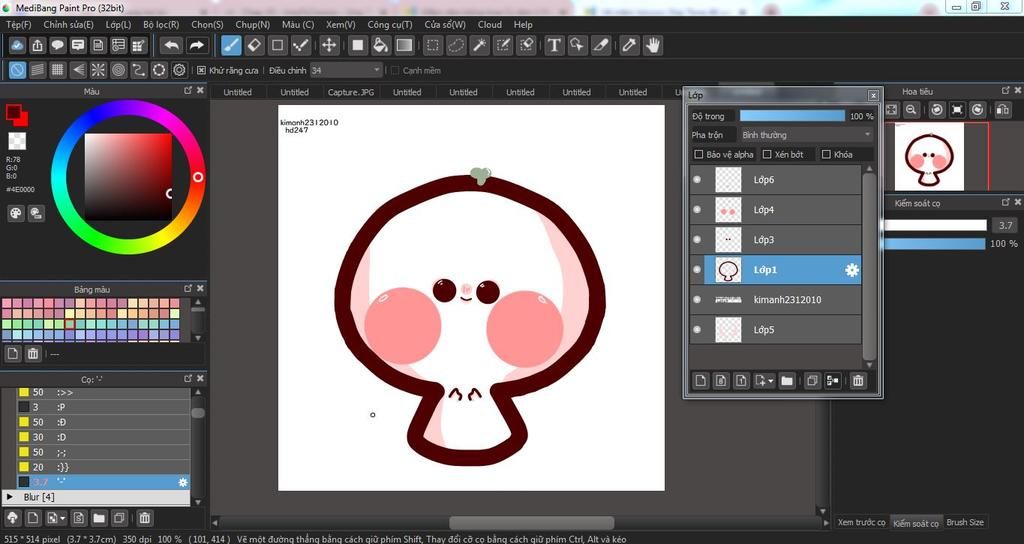Hide layer Lớp3 visibility dot
This screenshot has height=544, width=1024.
[x=697, y=240]
